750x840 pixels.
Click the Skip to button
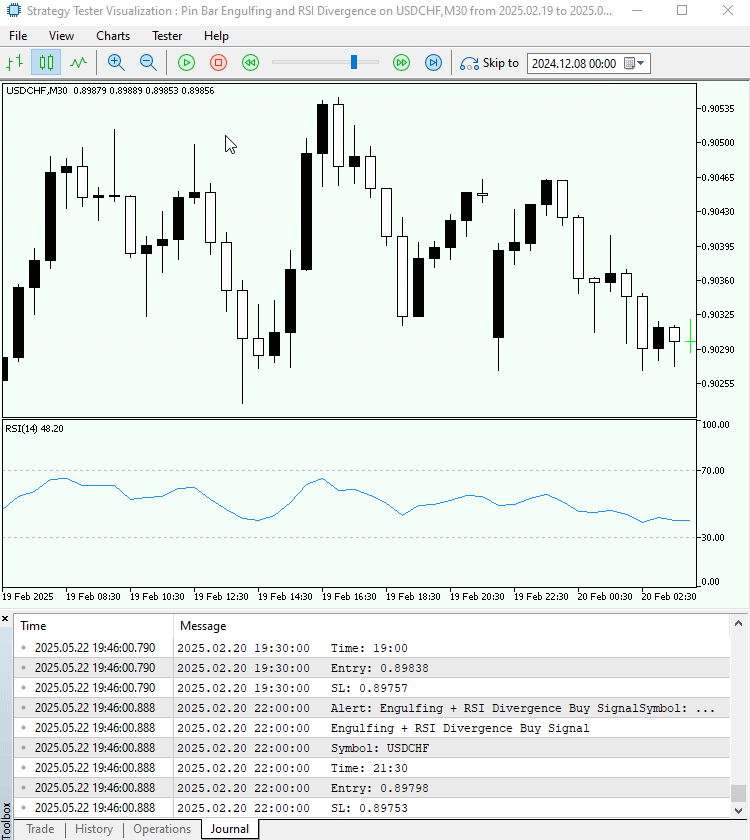click(x=490, y=63)
